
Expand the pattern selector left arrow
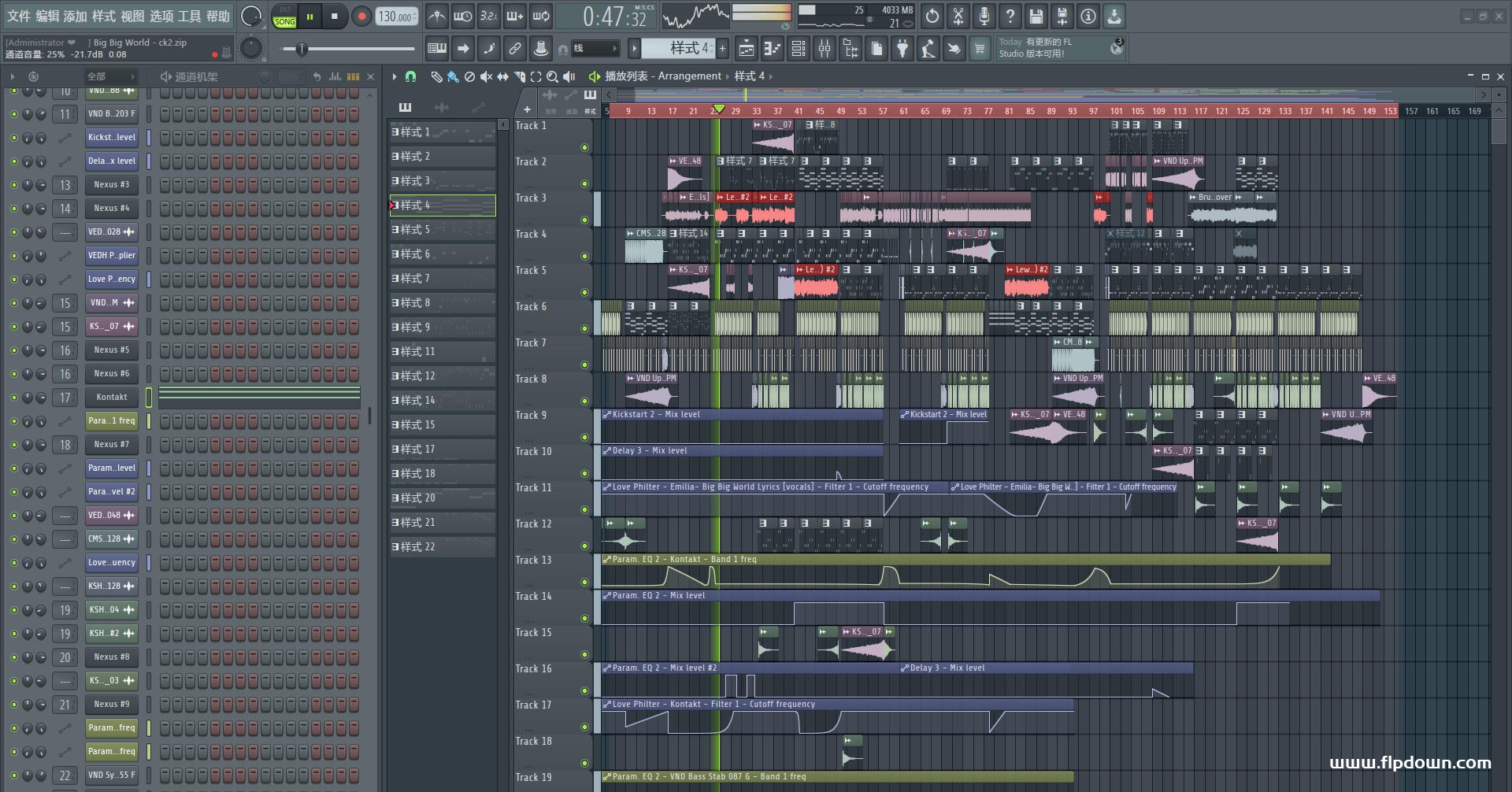[x=634, y=49]
